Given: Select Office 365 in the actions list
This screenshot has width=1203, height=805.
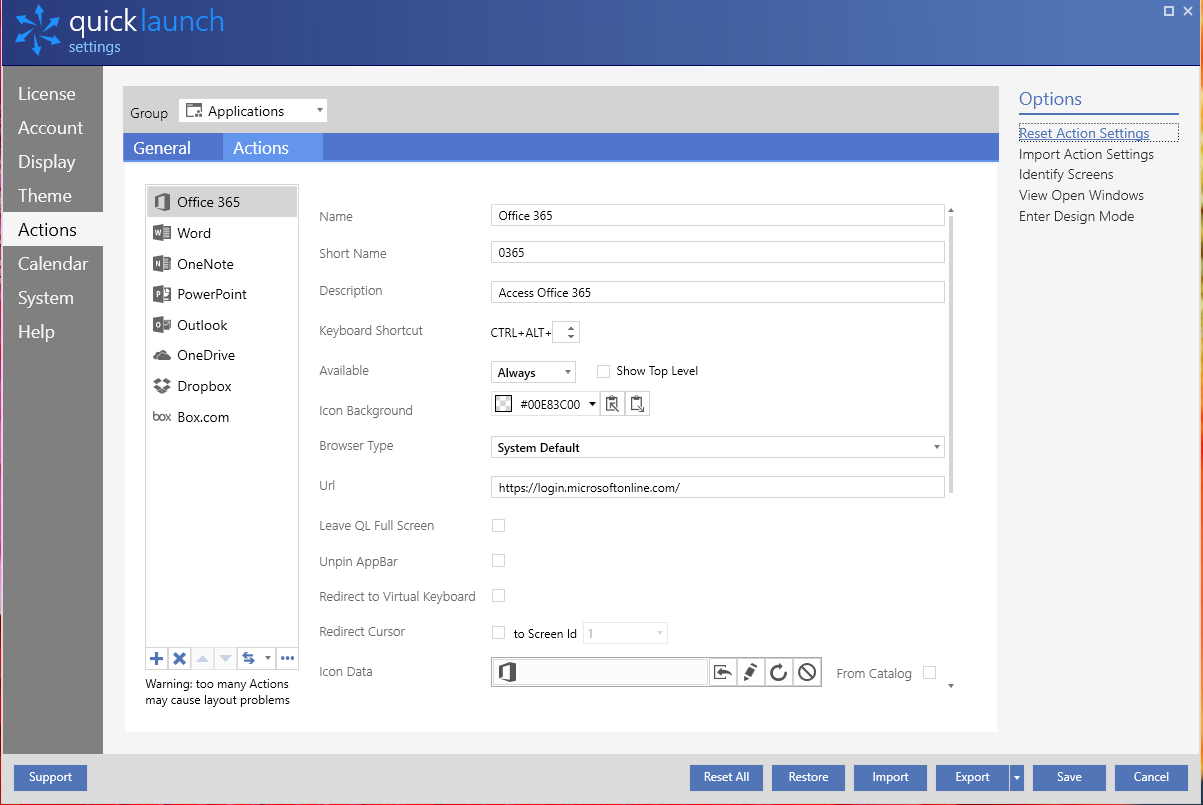Looking at the screenshot, I should [221, 202].
